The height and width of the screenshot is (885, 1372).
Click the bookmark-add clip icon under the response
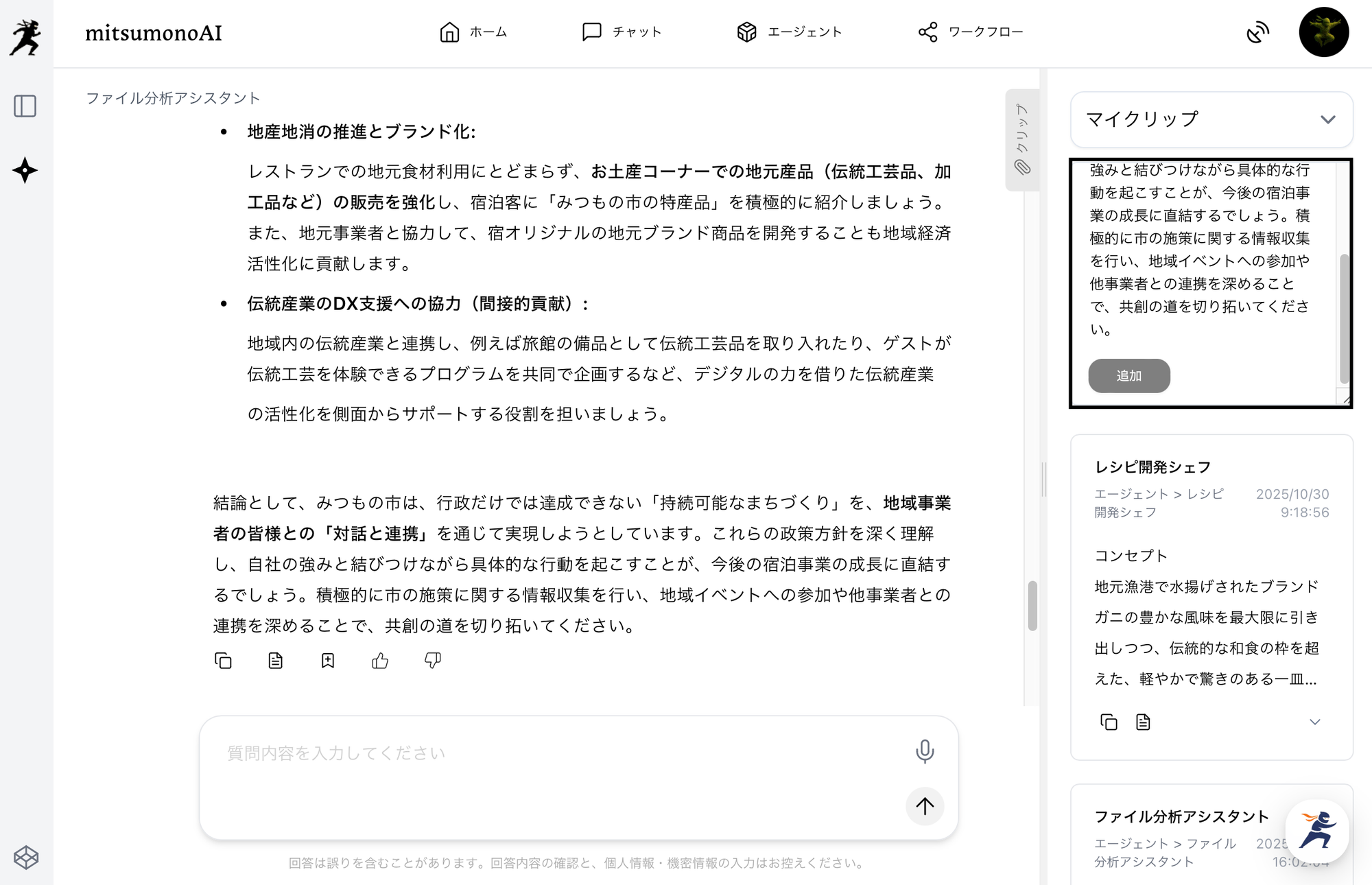[328, 661]
